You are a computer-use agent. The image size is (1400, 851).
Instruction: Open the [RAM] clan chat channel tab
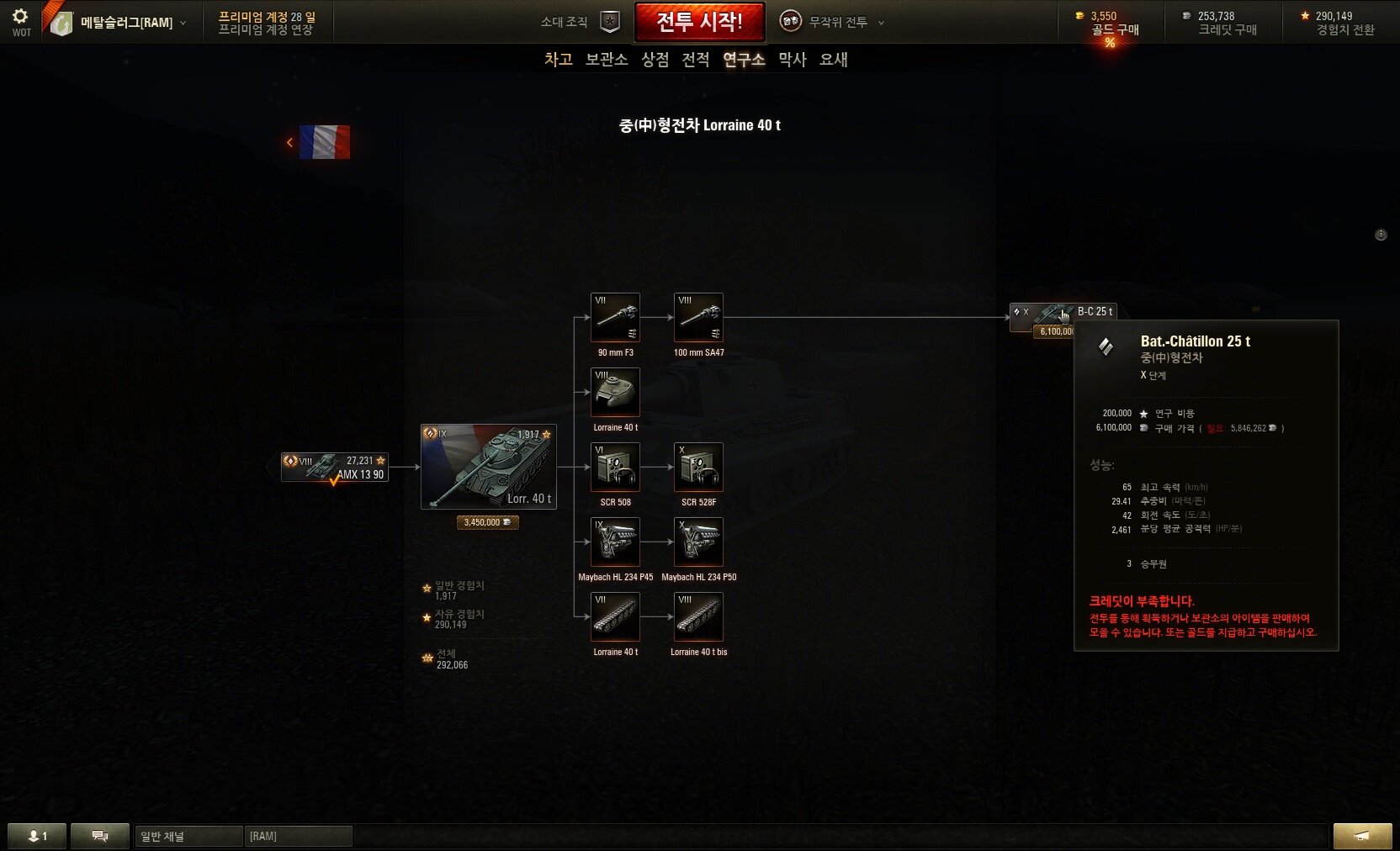click(x=298, y=836)
